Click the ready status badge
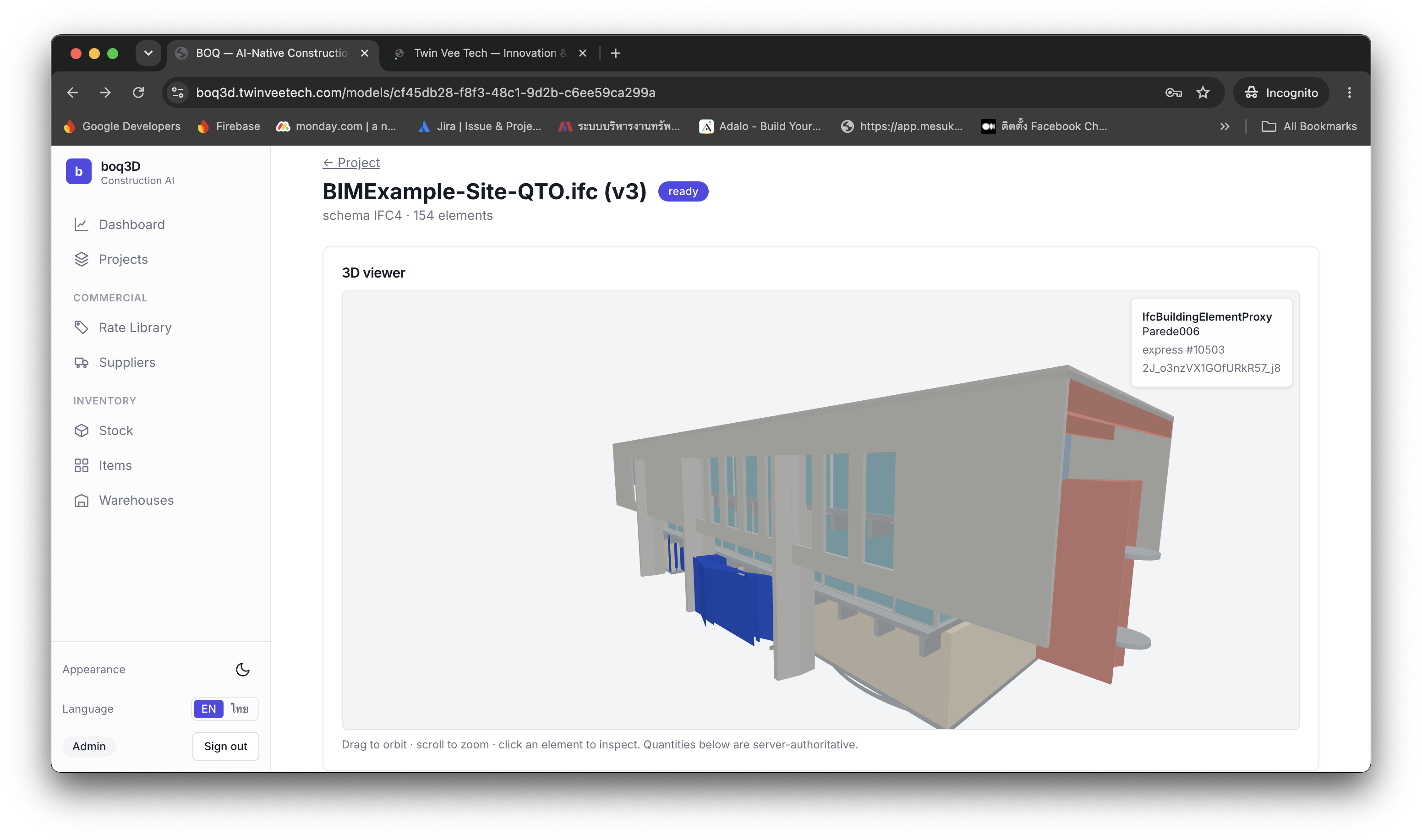The image size is (1422, 840). (x=683, y=191)
